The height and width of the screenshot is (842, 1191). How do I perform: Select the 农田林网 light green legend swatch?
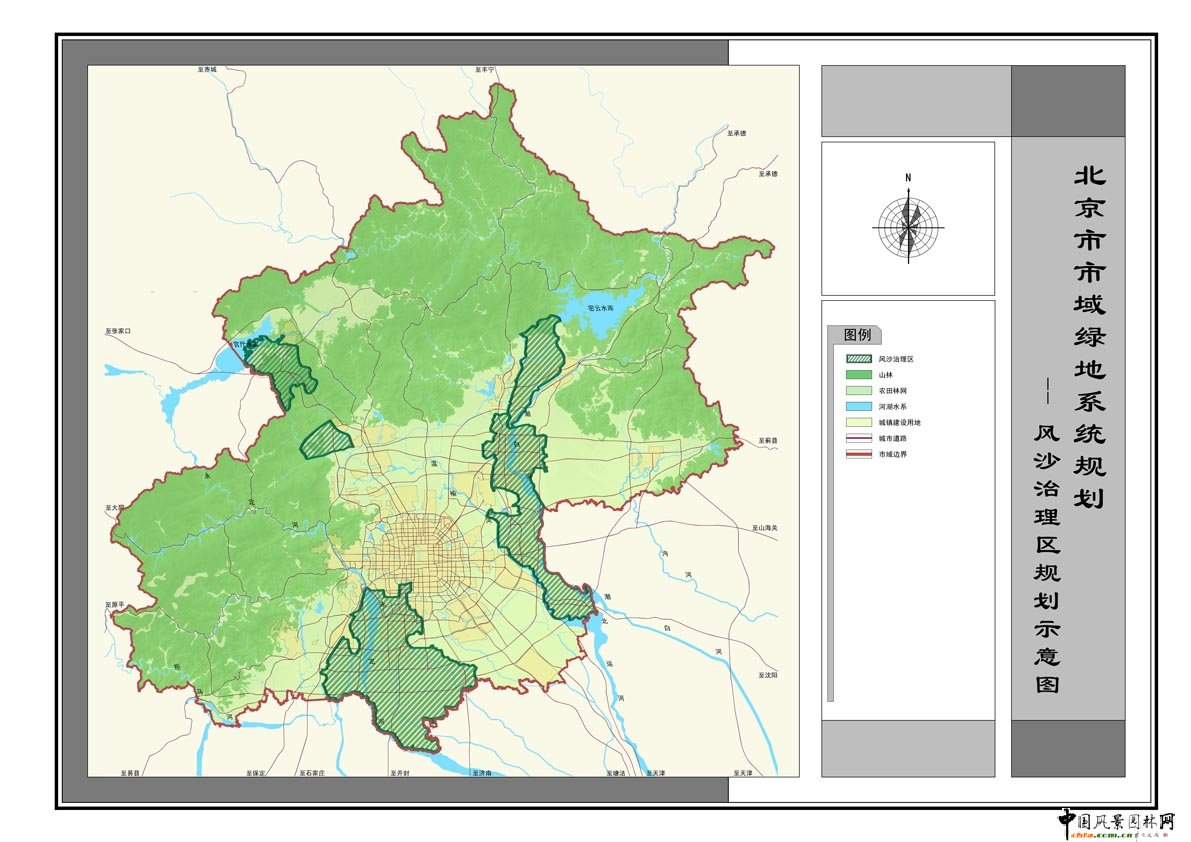tap(859, 391)
